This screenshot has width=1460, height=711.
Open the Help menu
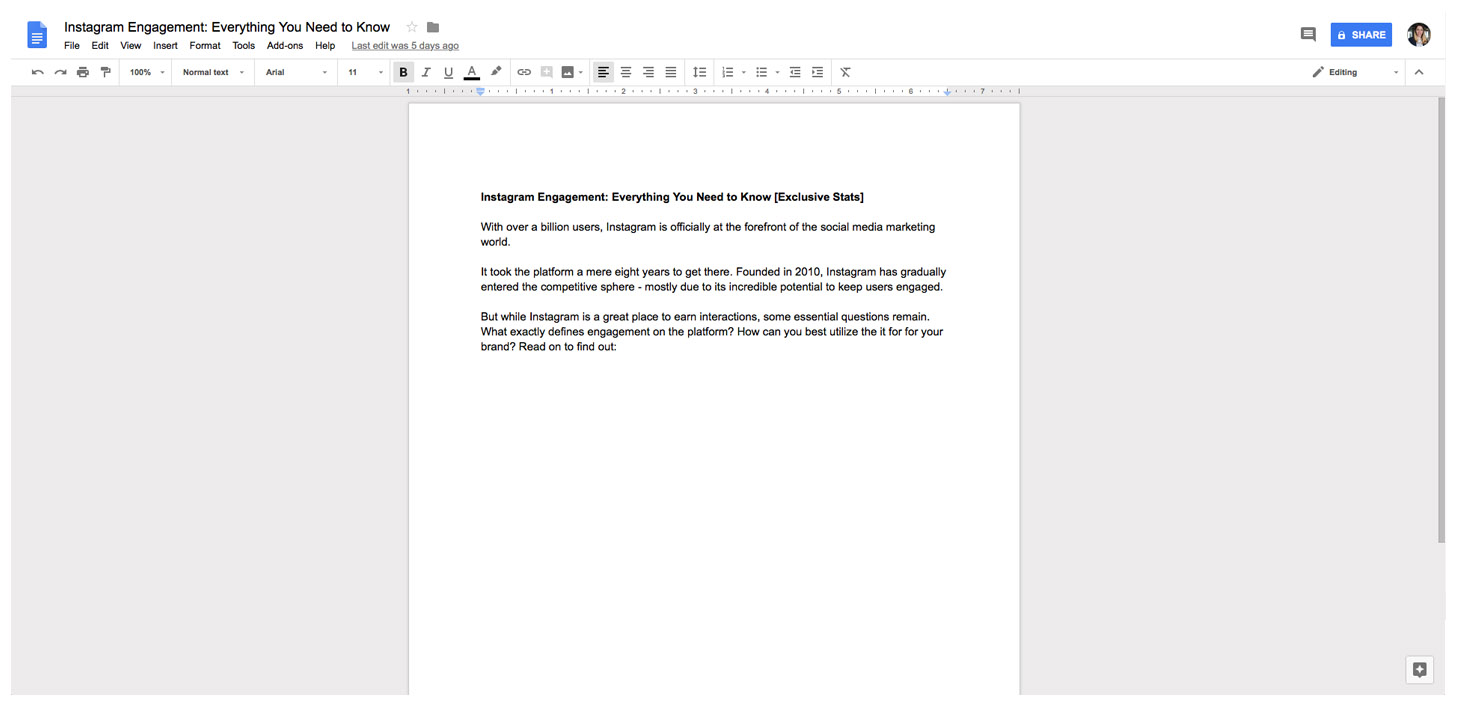click(x=325, y=46)
